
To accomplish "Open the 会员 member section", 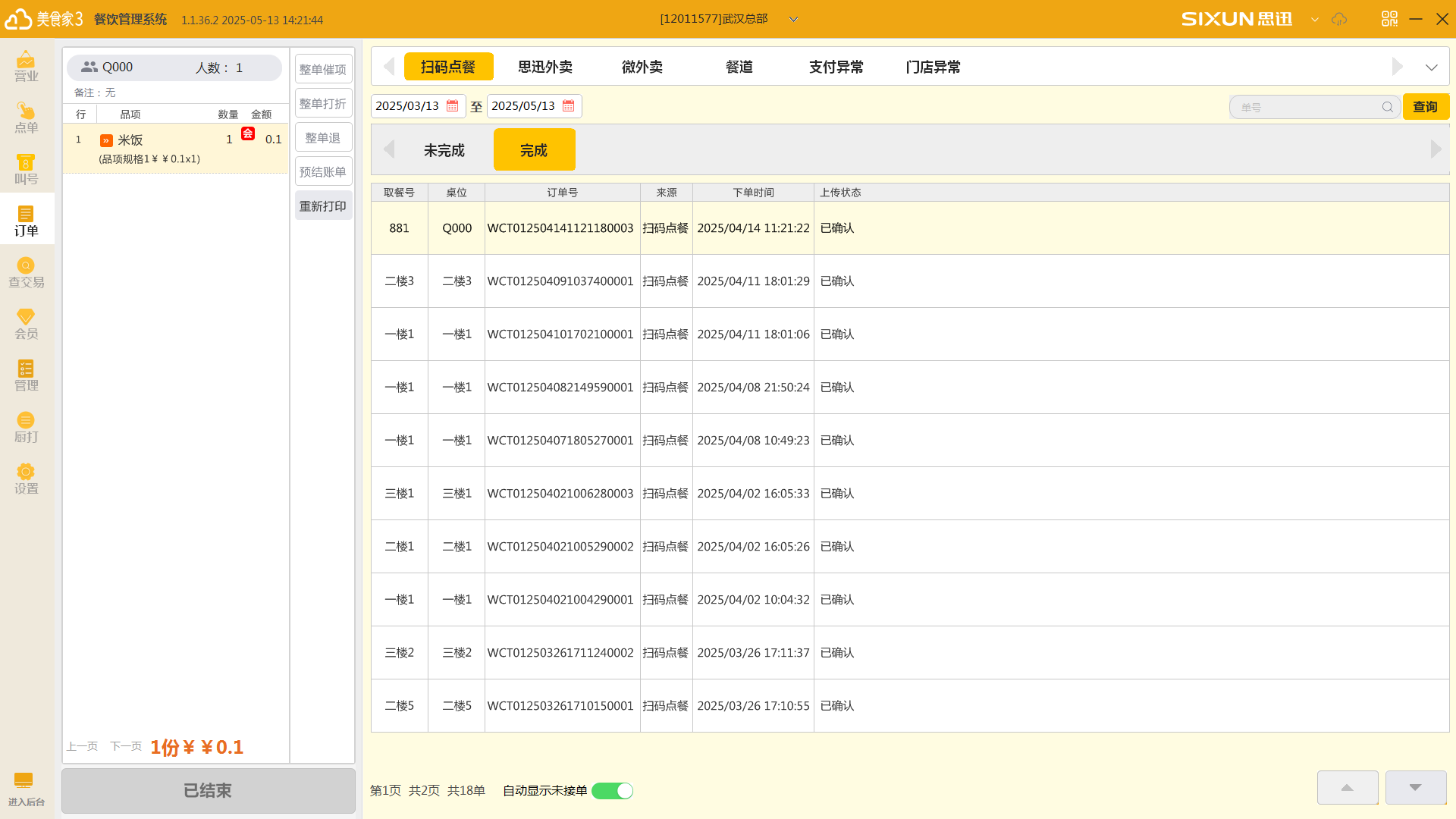I will click(27, 323).
